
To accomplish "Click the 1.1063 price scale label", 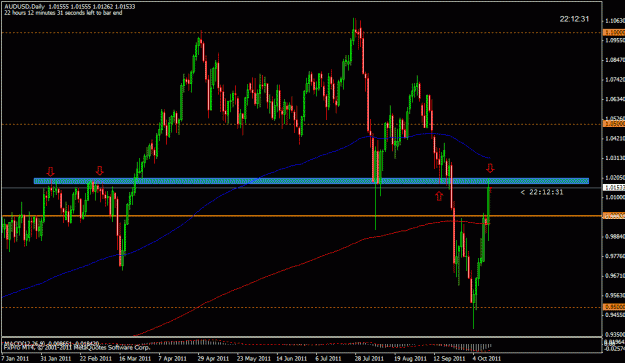I will coord(615,21).
